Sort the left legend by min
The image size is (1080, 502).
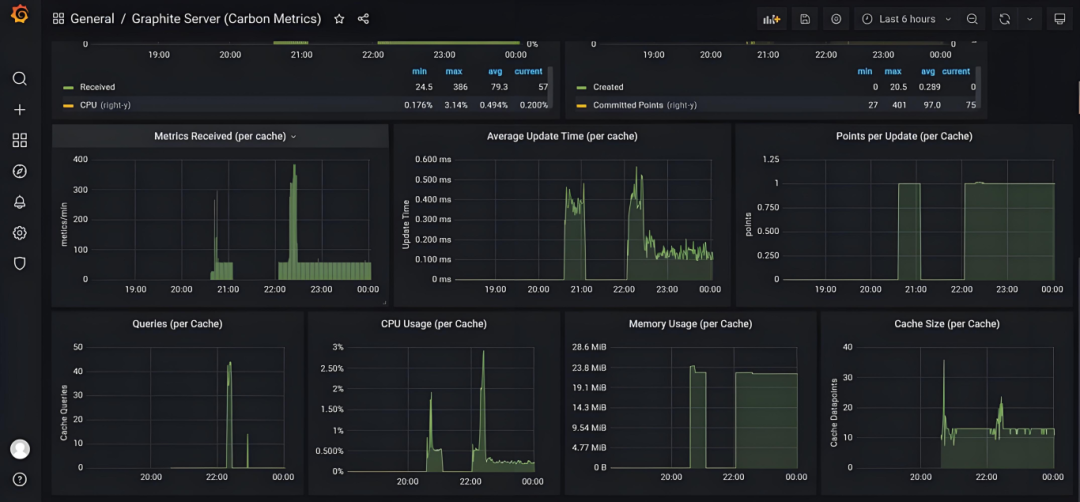pyautogui.click(x=419, y=71)
